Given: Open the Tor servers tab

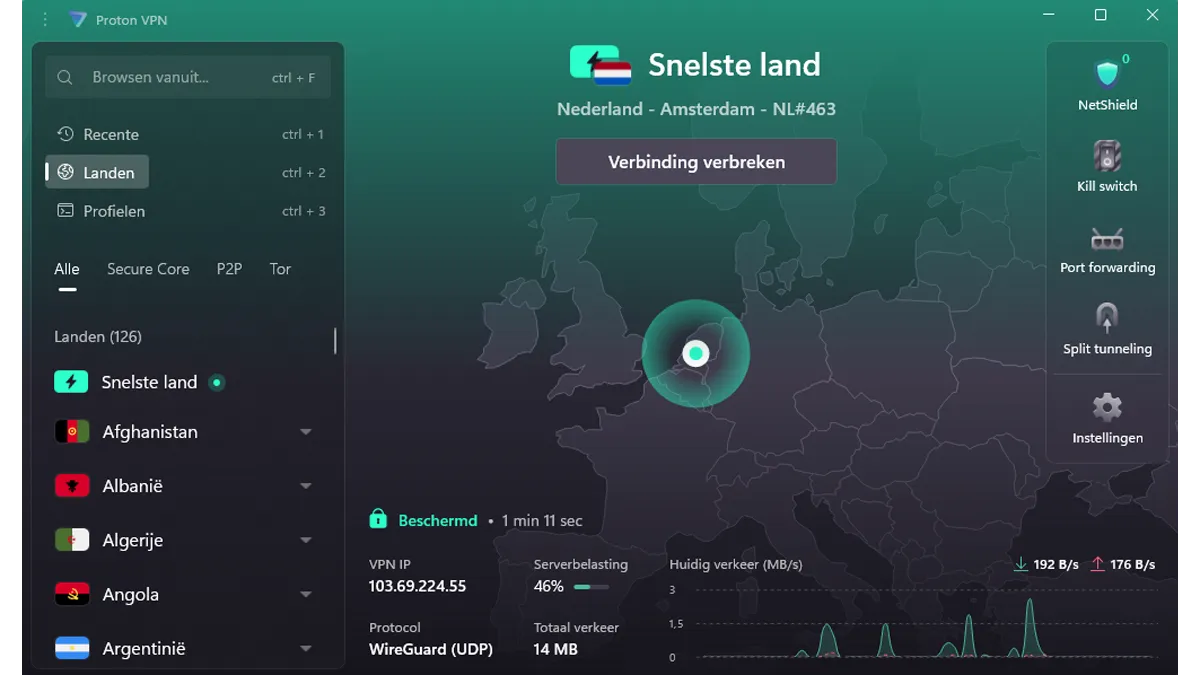Looking at the screenshot, I should click(x=280, y=268).
